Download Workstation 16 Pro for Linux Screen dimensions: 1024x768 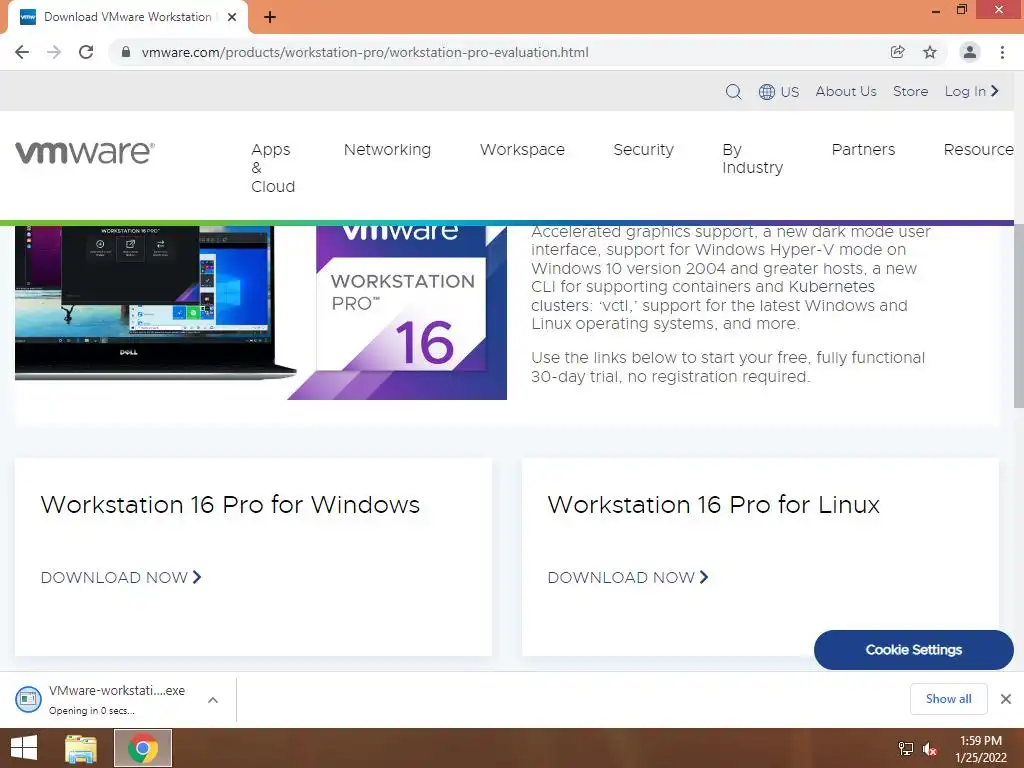tap(628, 577)
